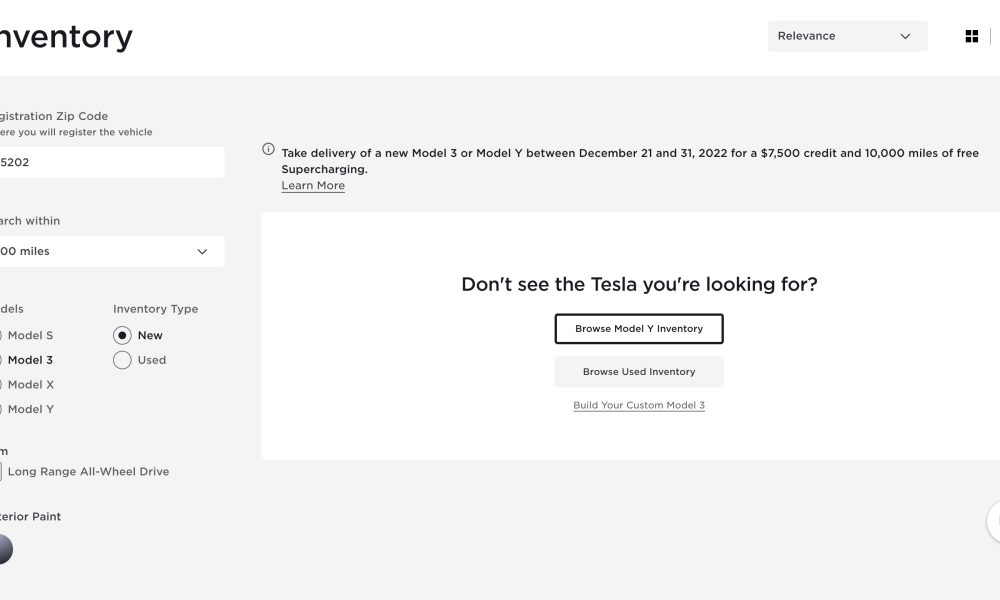Click Browse Model Y Inventory button
The height and width of the screenshot is (600, 1000).
click(x=639, y=328)
